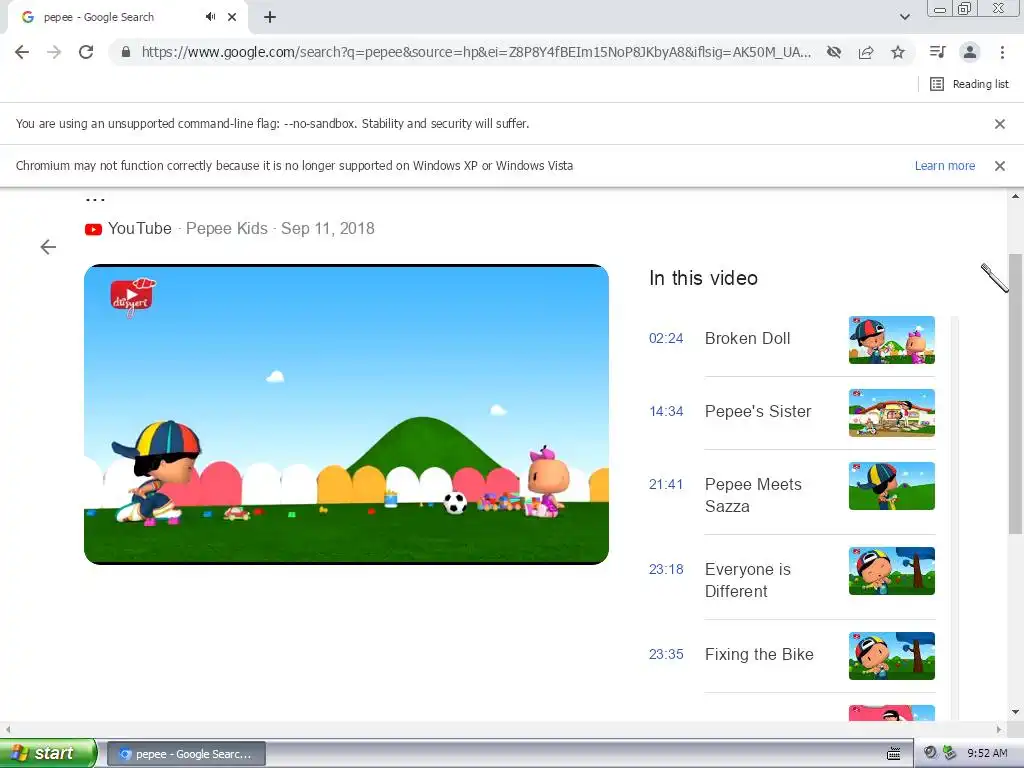Jump to 23:18 timestamp
This screenshot has width=1024, height=768.
click(665, 569)
